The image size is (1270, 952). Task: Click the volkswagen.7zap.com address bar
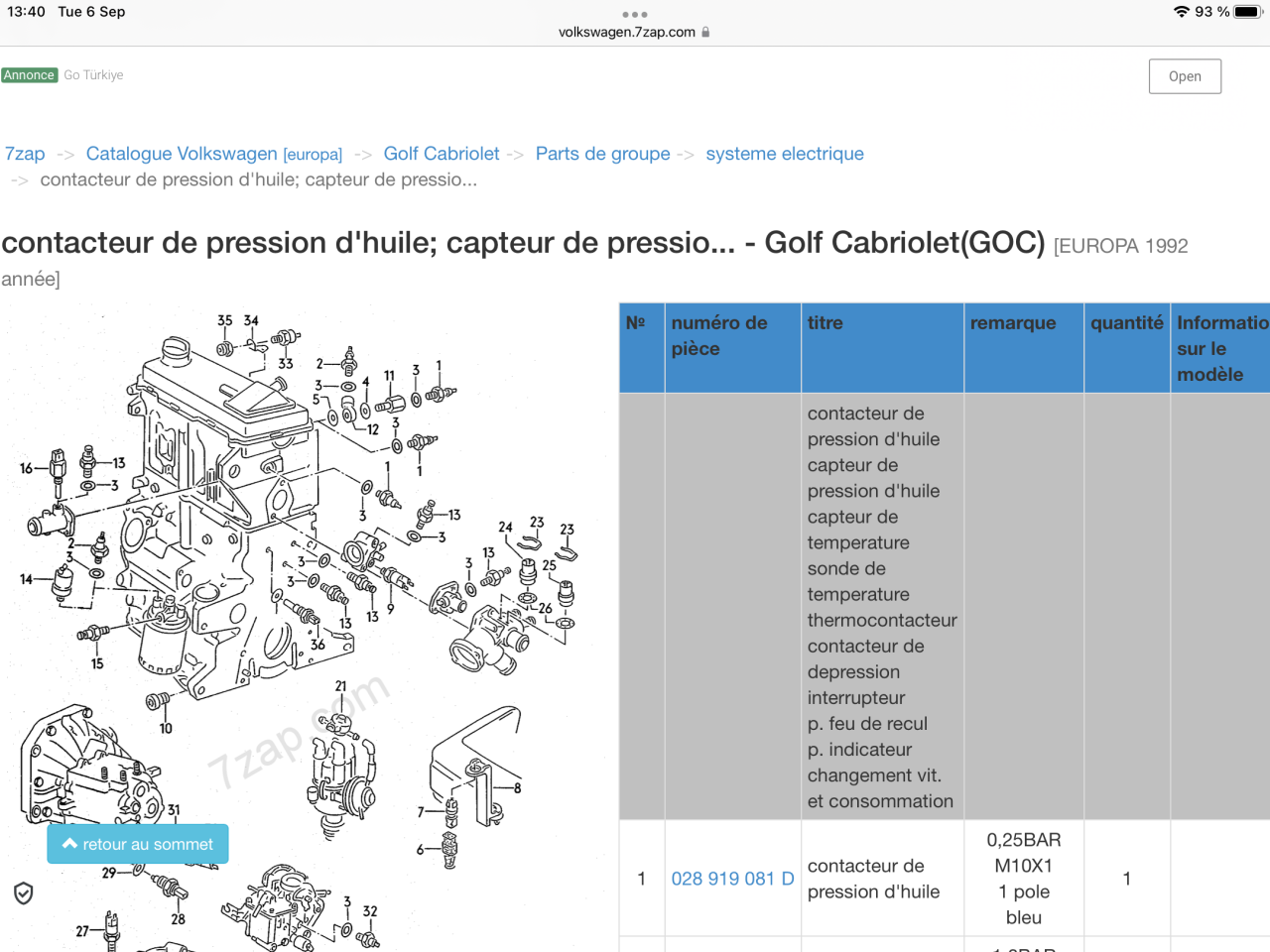pyautogui.click(x=627, y=32)
